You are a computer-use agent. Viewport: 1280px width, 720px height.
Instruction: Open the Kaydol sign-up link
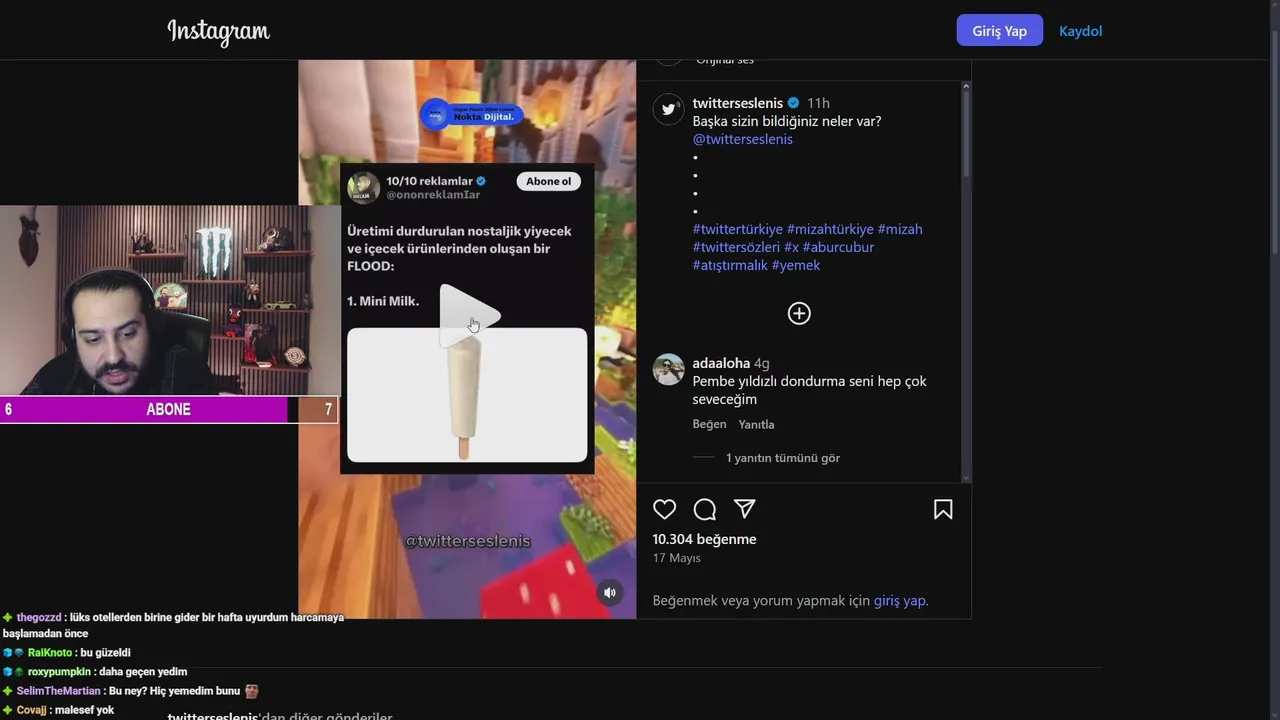pos(1080,31)
